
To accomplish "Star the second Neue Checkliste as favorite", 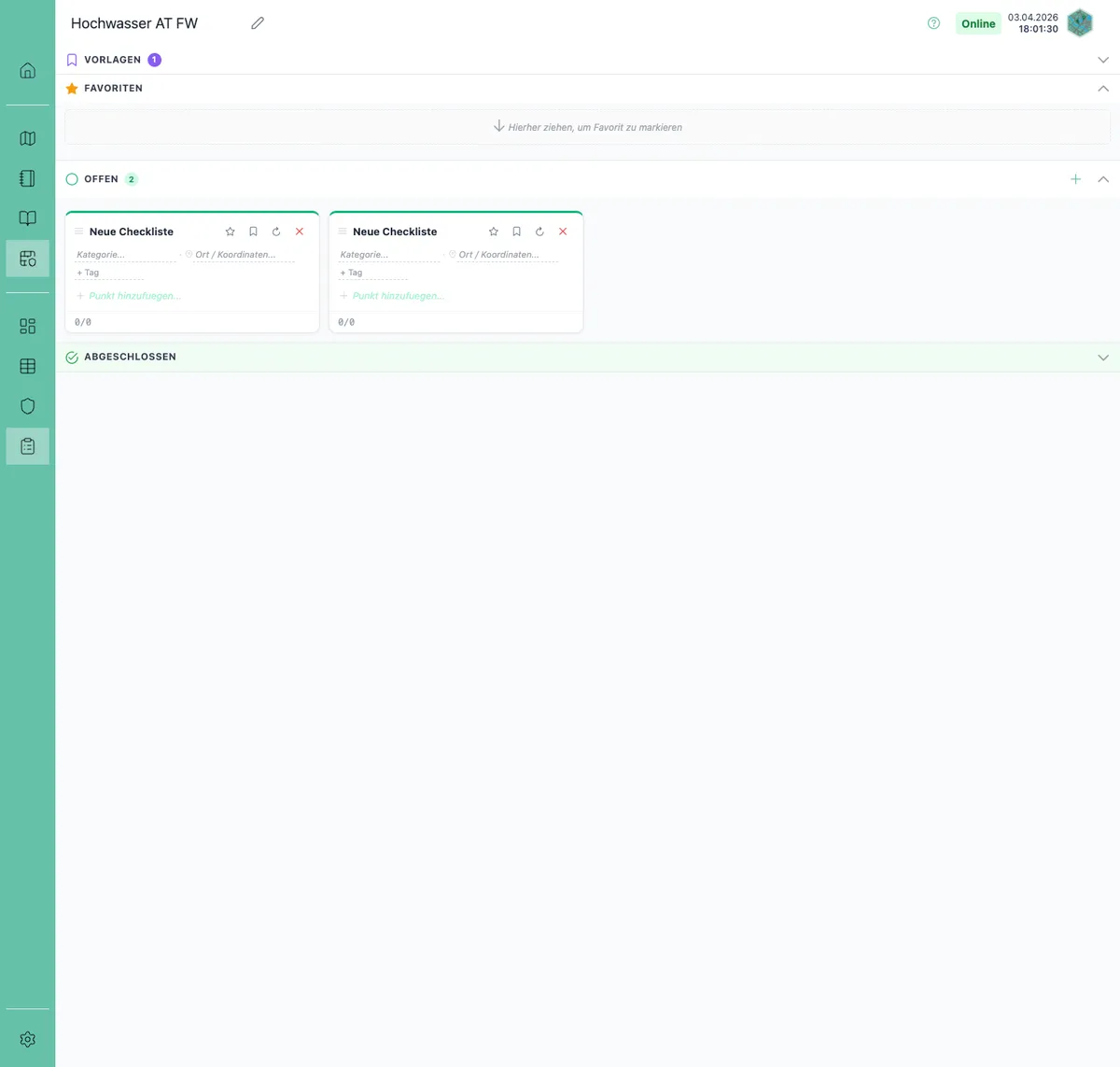I will pos(494,232).
